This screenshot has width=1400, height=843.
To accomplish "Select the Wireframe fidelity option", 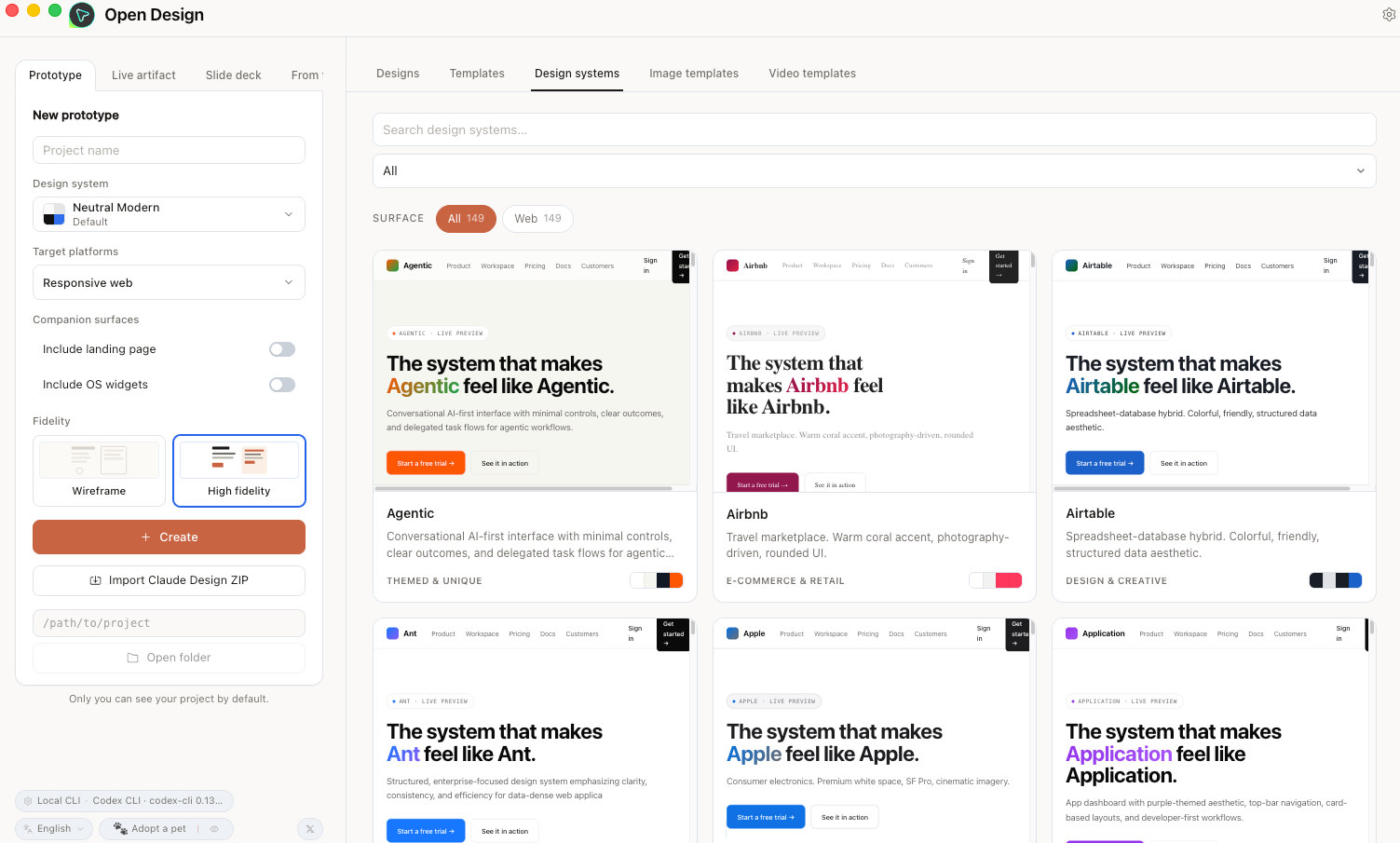I will pyautogui.click(x=99, y=470).
